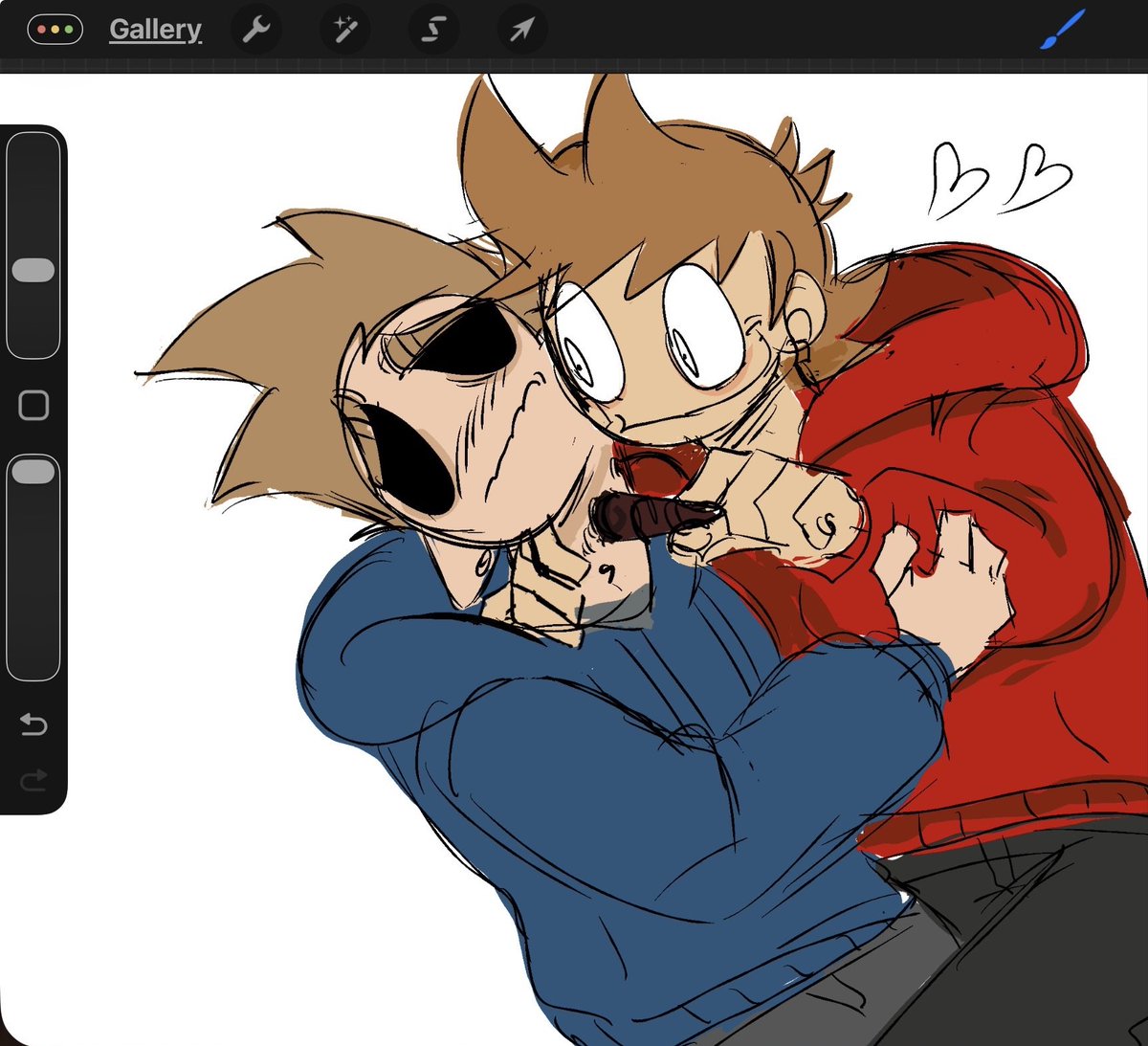
Task: Click the brush size slider handle
Action: tap(33, 270)
